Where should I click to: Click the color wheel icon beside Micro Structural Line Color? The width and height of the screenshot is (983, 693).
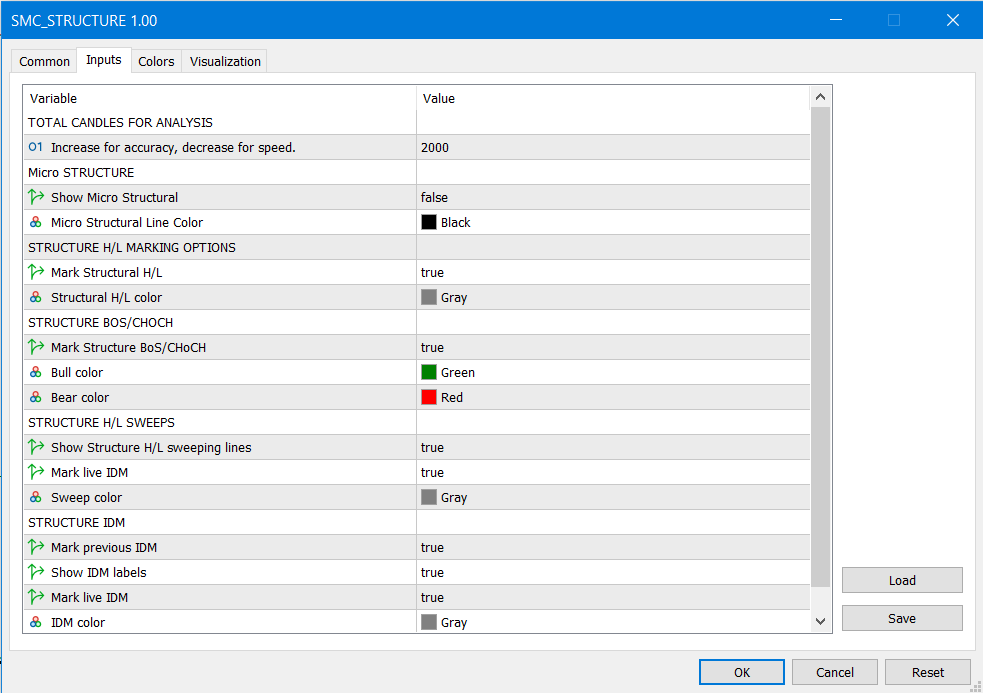pos(36,222)
